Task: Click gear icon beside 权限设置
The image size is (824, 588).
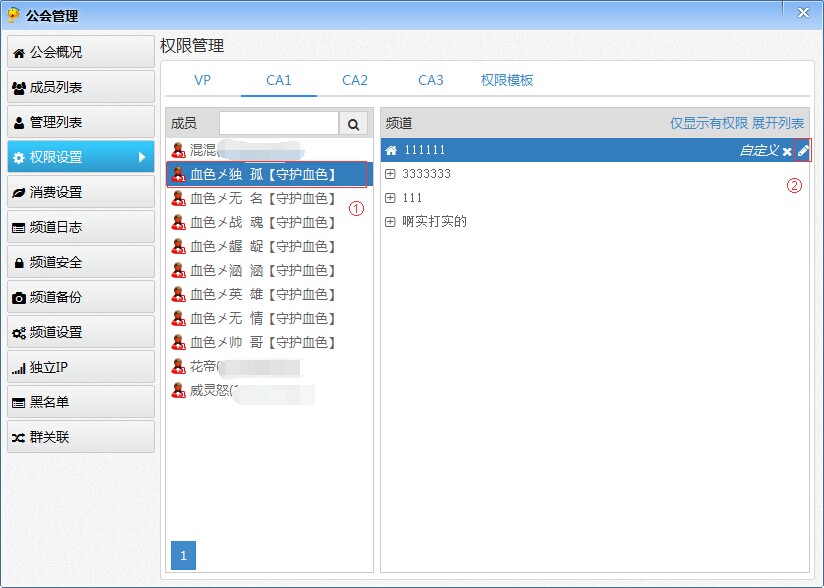Action: point(19,158)
